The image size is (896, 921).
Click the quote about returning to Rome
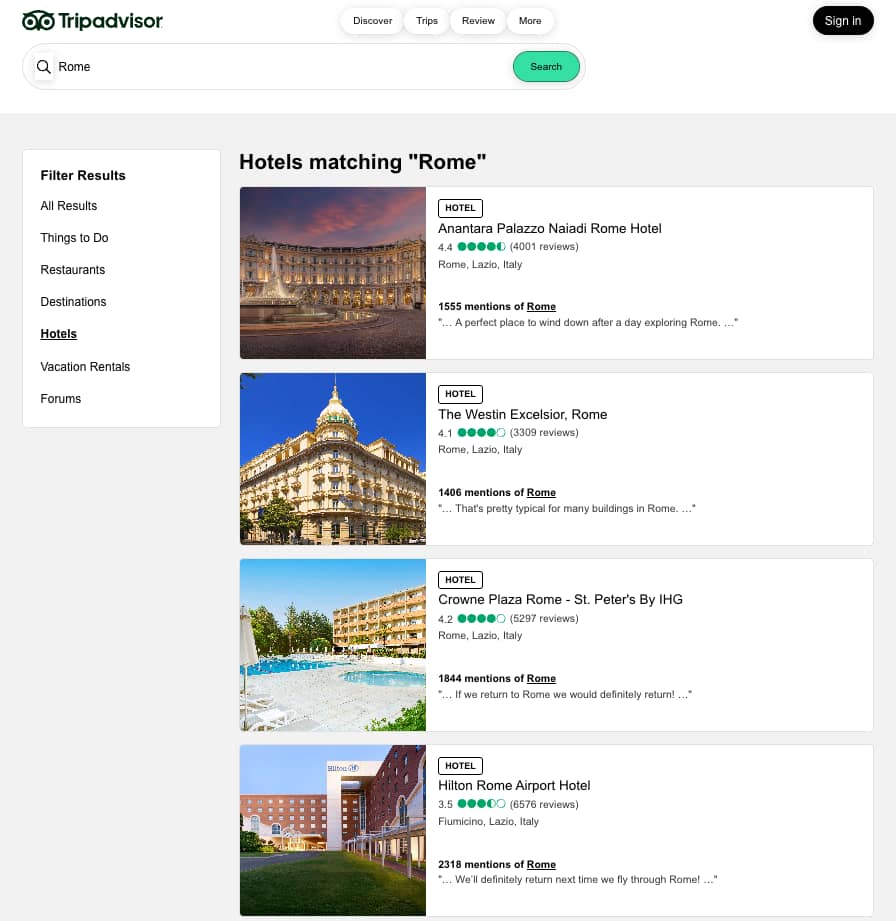point(565,695)
